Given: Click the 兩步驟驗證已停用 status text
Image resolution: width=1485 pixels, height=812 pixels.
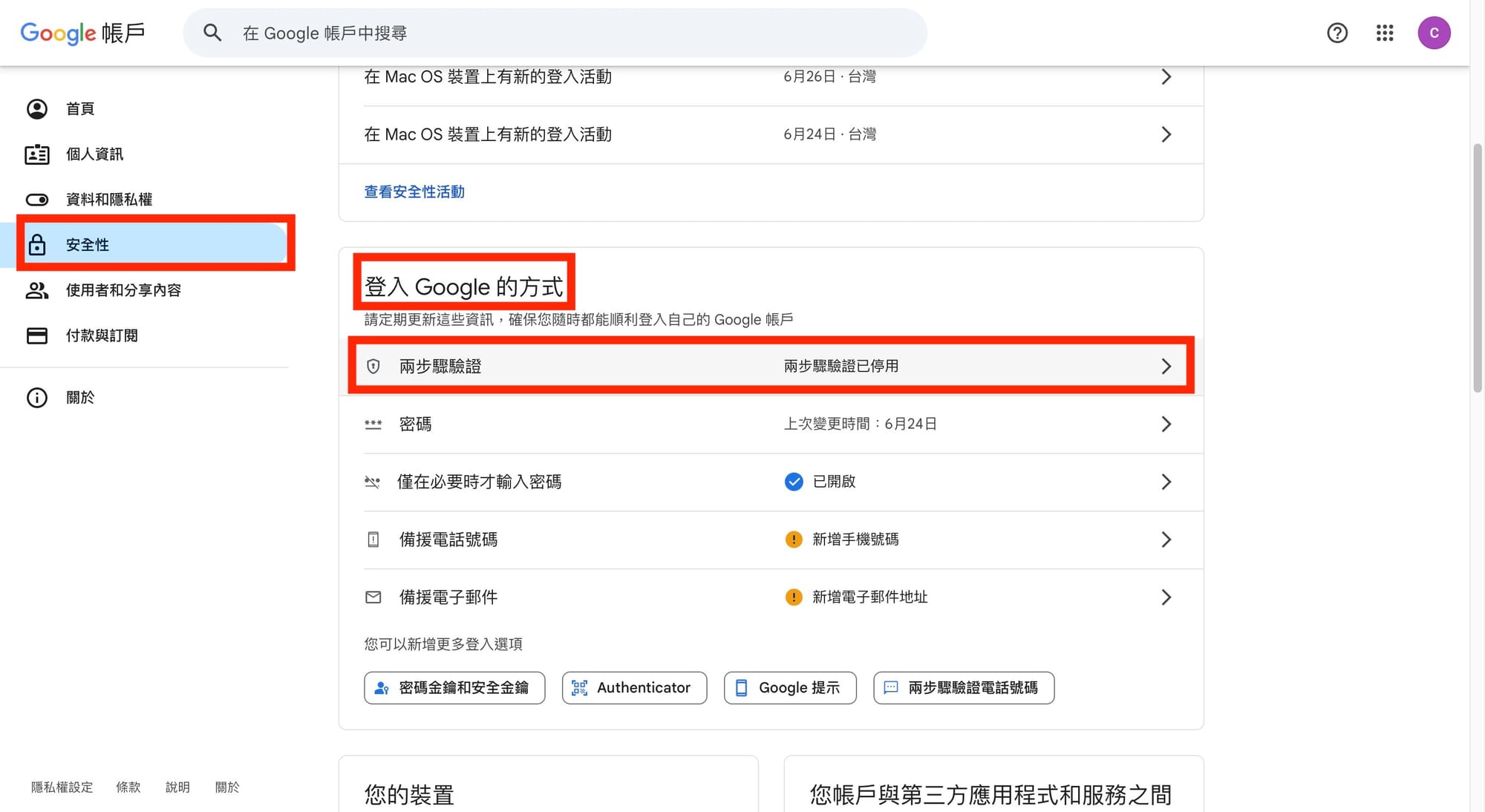Looking at the screenshot, I should click(841, 366).
